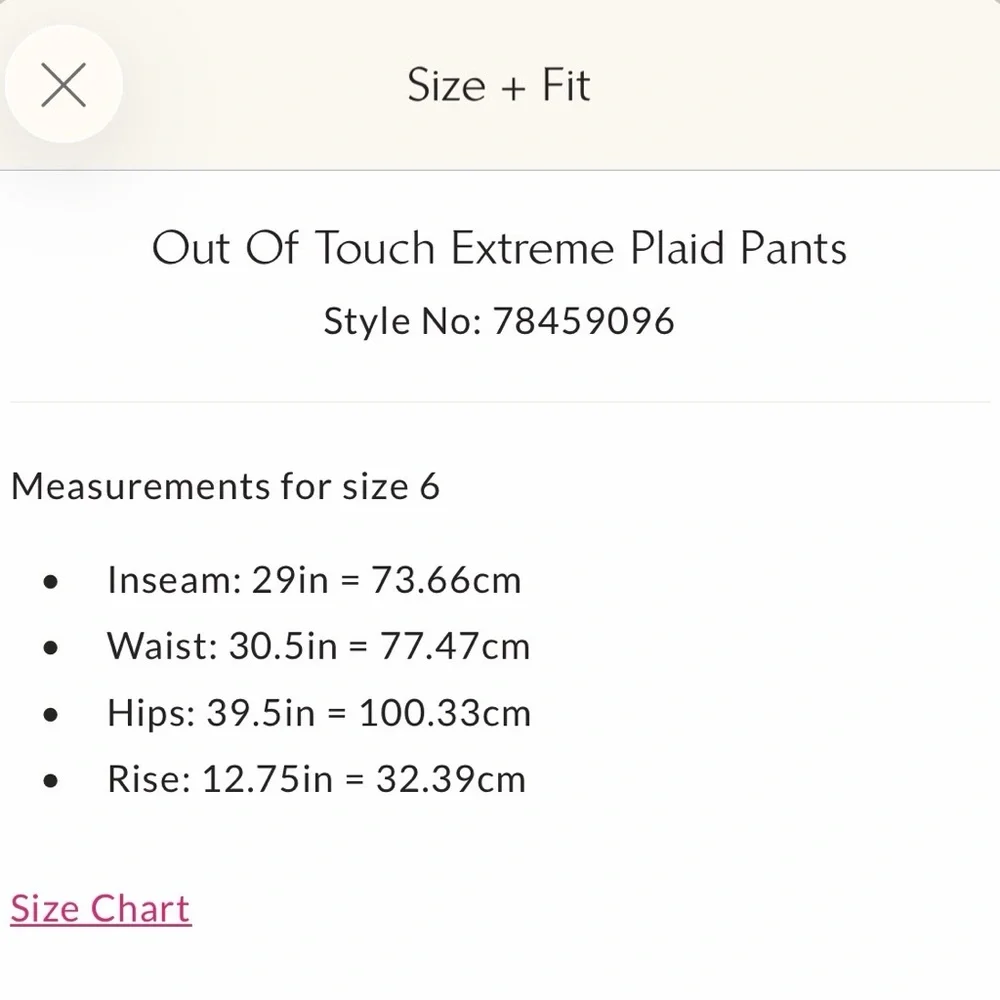
Task: Click the Measurements for size 6 heading
Action: [226, 487]
